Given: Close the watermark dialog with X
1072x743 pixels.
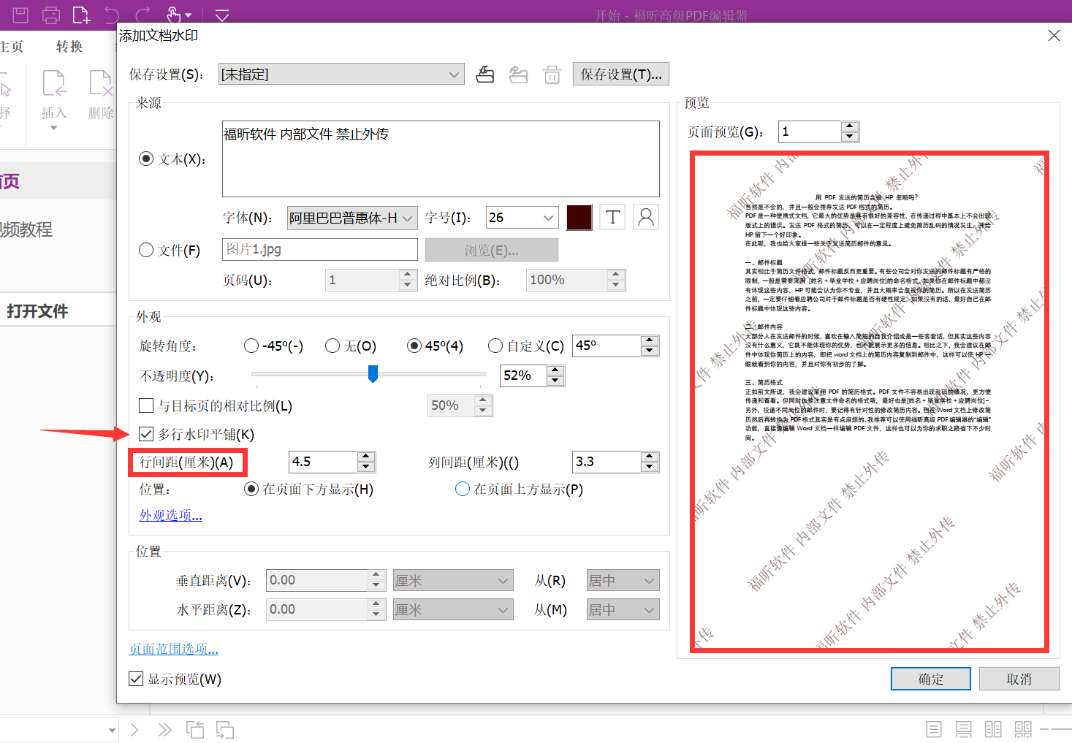Looking at the screenshot, I should [x=1054, y=36].
